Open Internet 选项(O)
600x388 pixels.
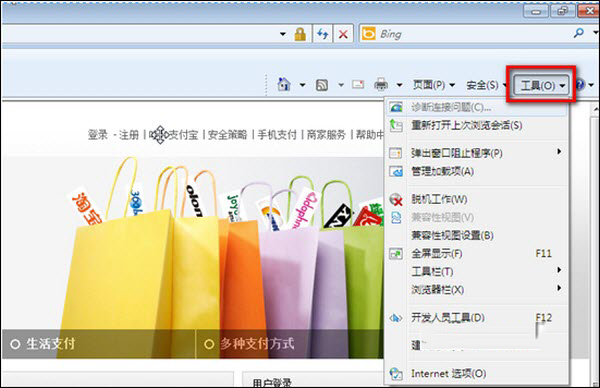(476, 373)
